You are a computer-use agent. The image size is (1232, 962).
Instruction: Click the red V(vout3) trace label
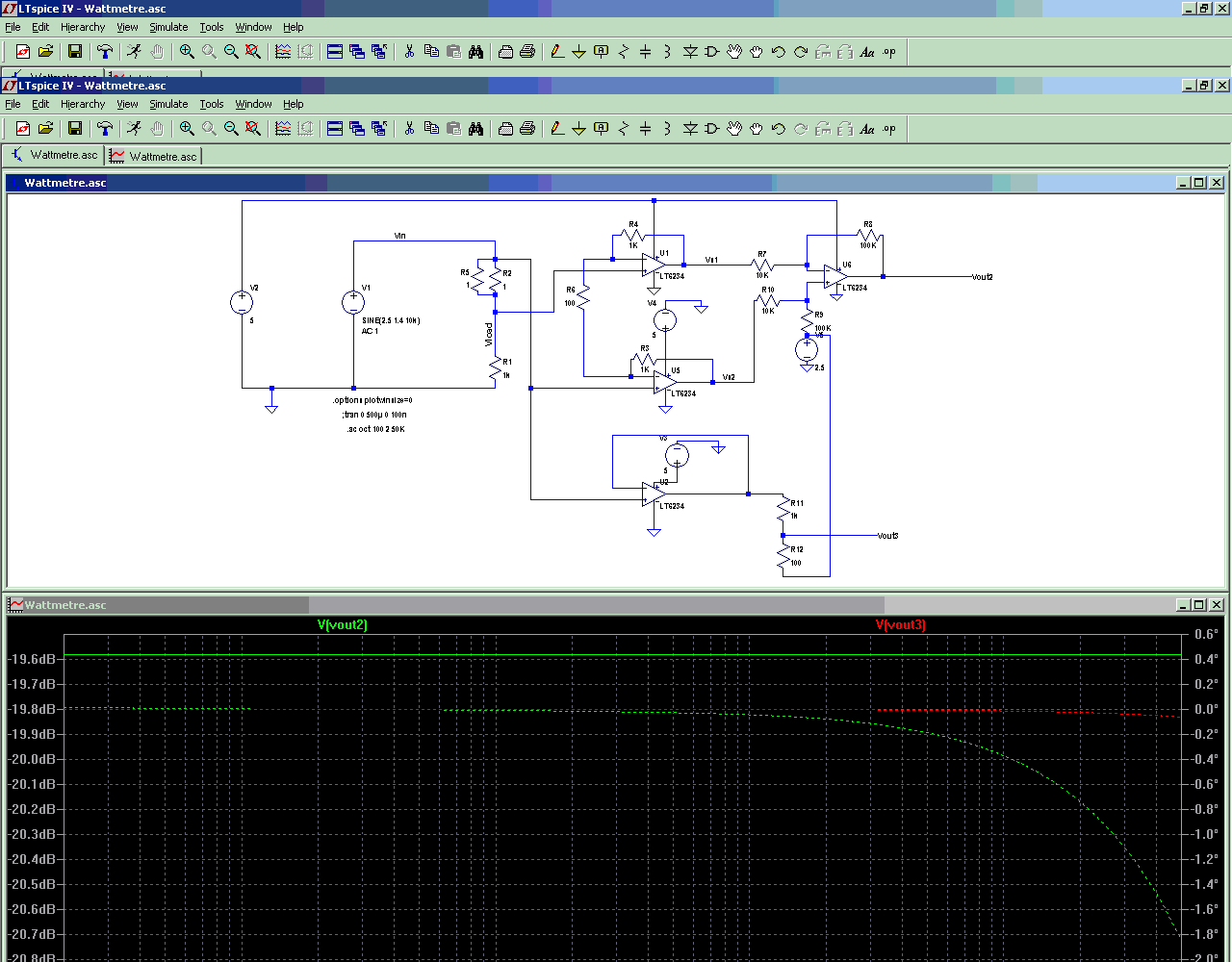(901, 625)
